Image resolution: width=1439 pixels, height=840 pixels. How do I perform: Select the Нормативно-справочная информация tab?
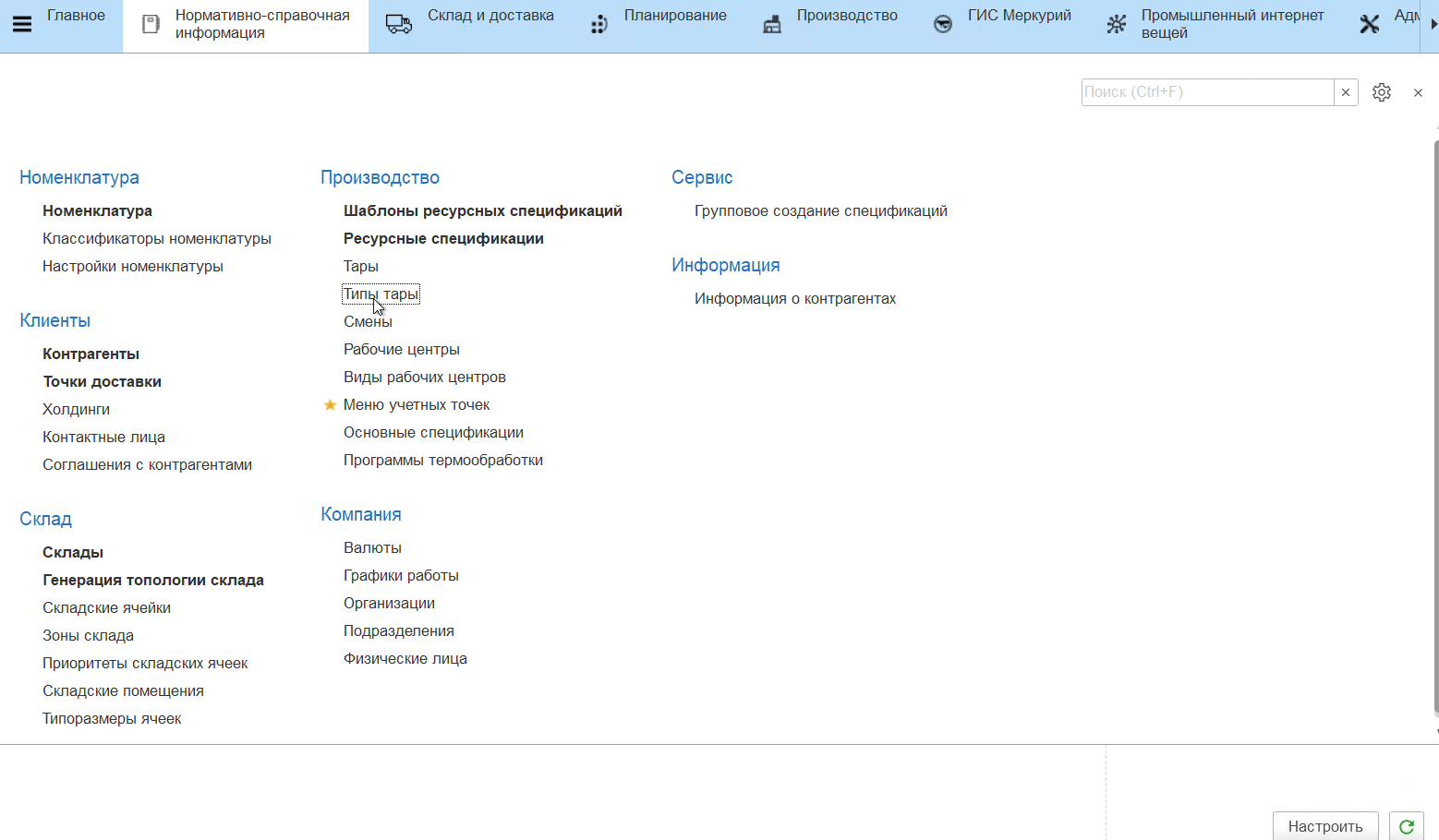[x=262, y=24]
